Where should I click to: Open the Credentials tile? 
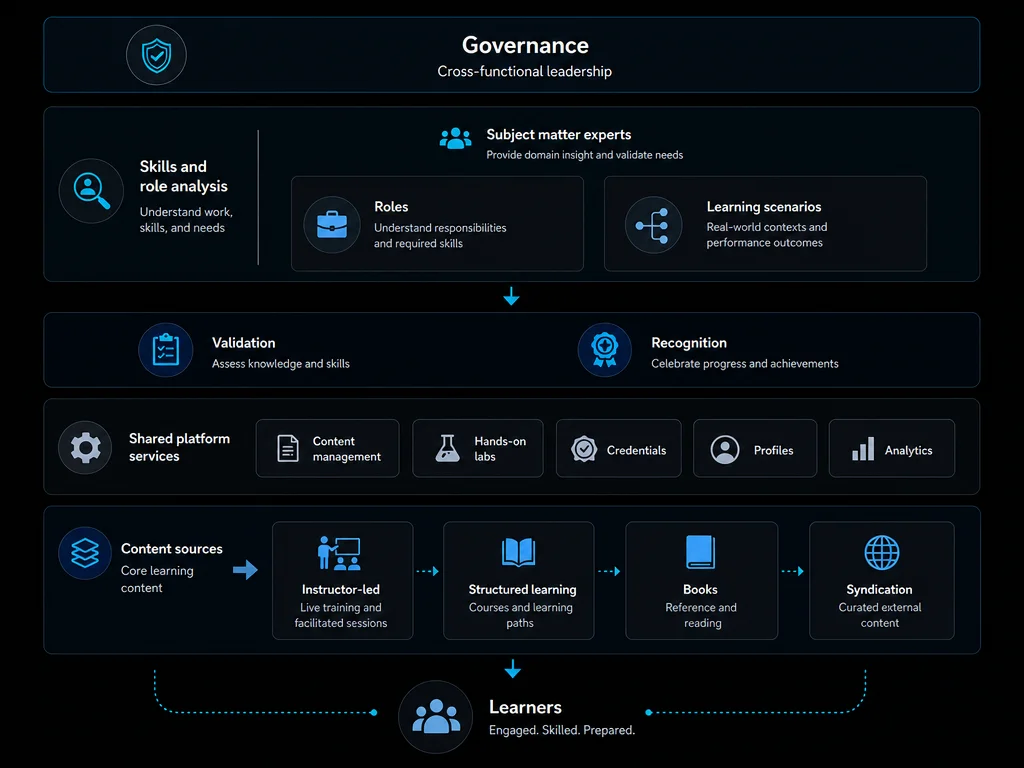[618, 449]
